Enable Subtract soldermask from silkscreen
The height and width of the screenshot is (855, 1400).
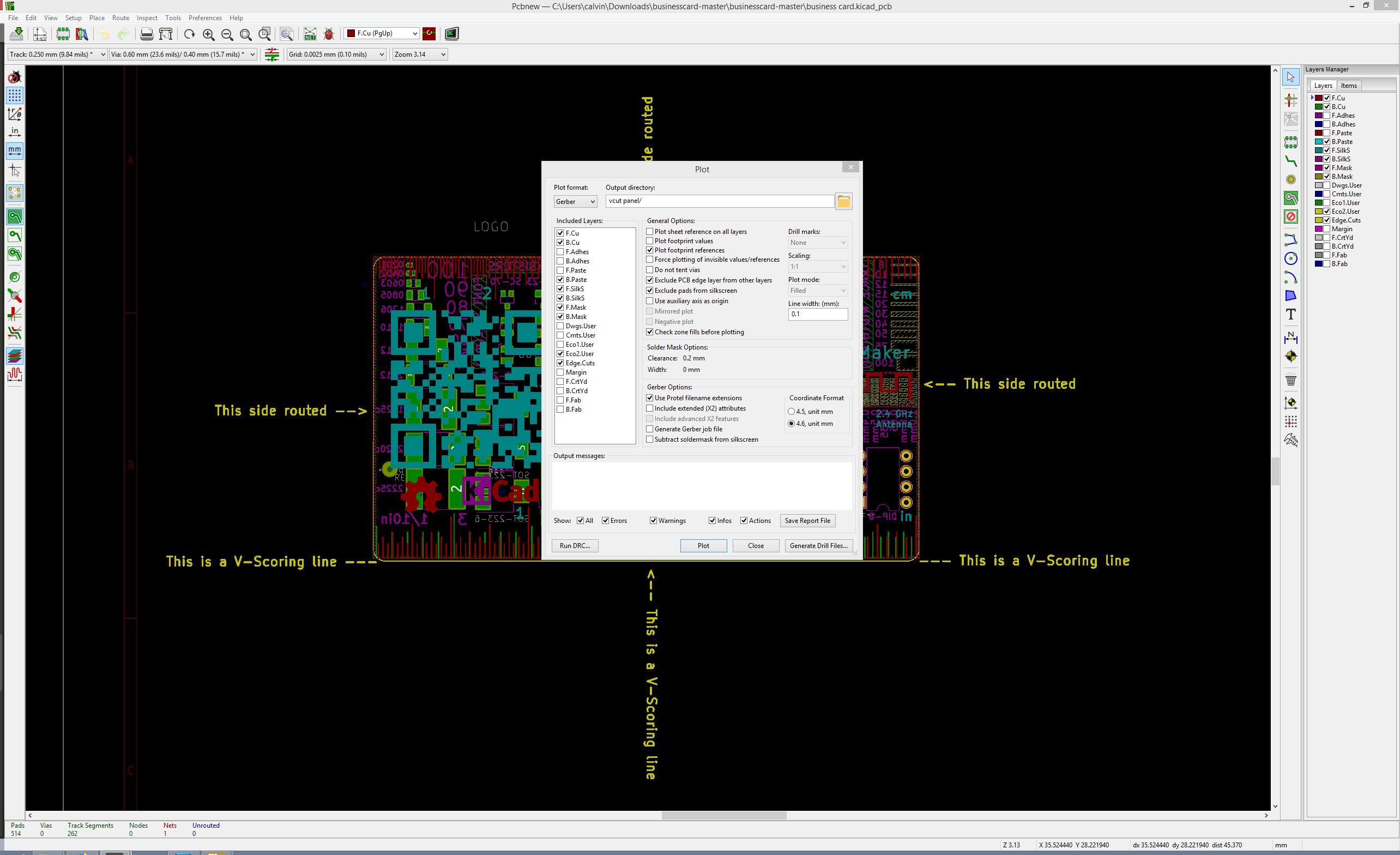point(649,439)
